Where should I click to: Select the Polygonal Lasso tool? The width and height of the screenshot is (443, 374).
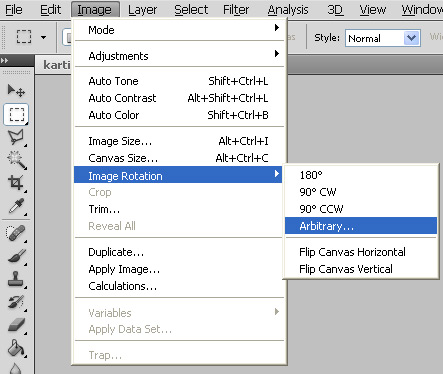[16, 137]
